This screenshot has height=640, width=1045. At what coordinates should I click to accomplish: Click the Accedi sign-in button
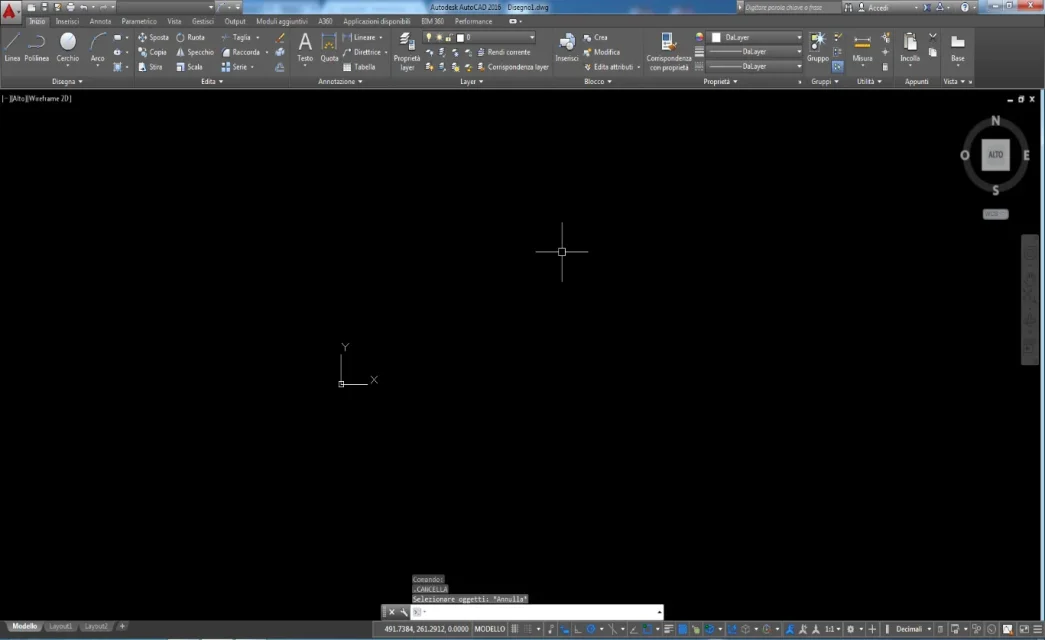pos(877,7)
